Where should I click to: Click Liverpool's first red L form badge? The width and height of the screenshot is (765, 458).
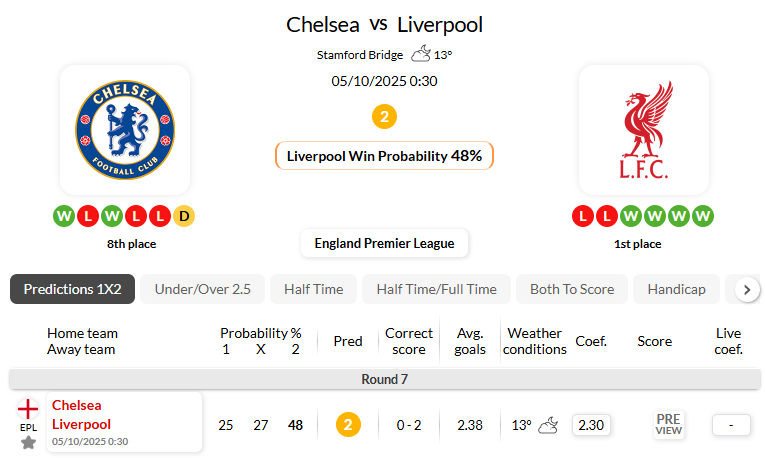point(583,215)
